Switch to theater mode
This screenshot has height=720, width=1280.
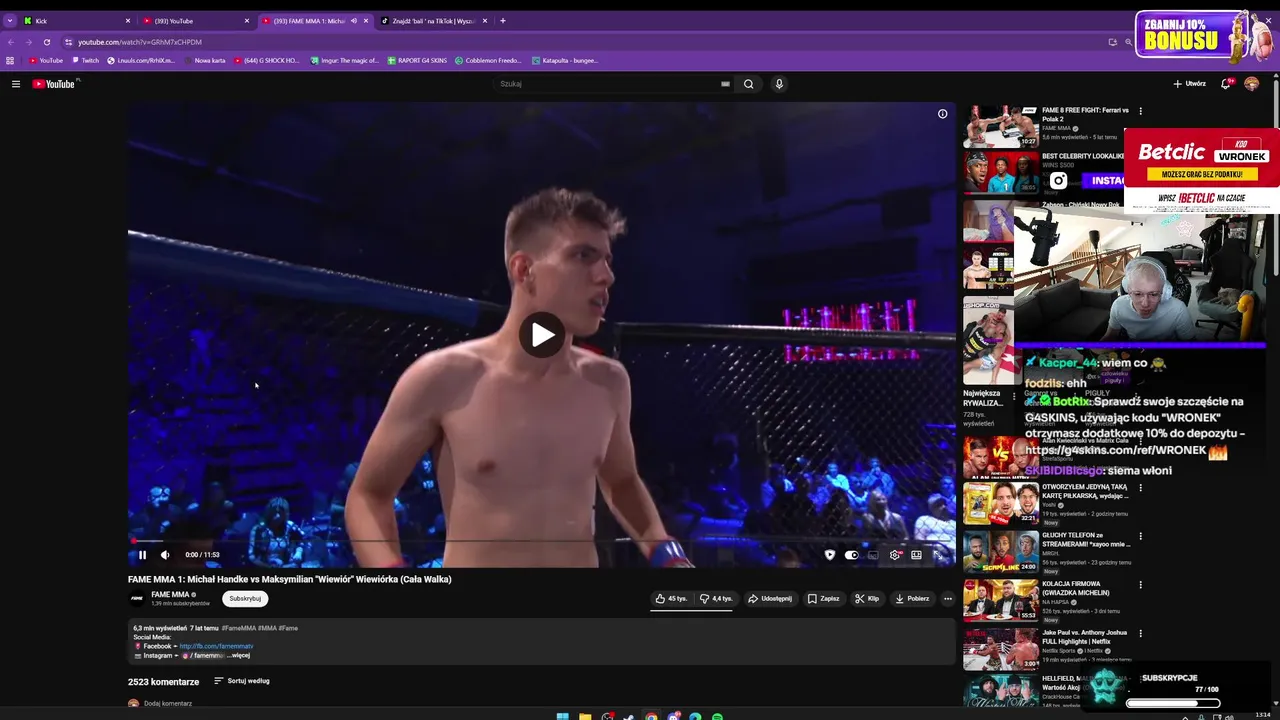916,555
